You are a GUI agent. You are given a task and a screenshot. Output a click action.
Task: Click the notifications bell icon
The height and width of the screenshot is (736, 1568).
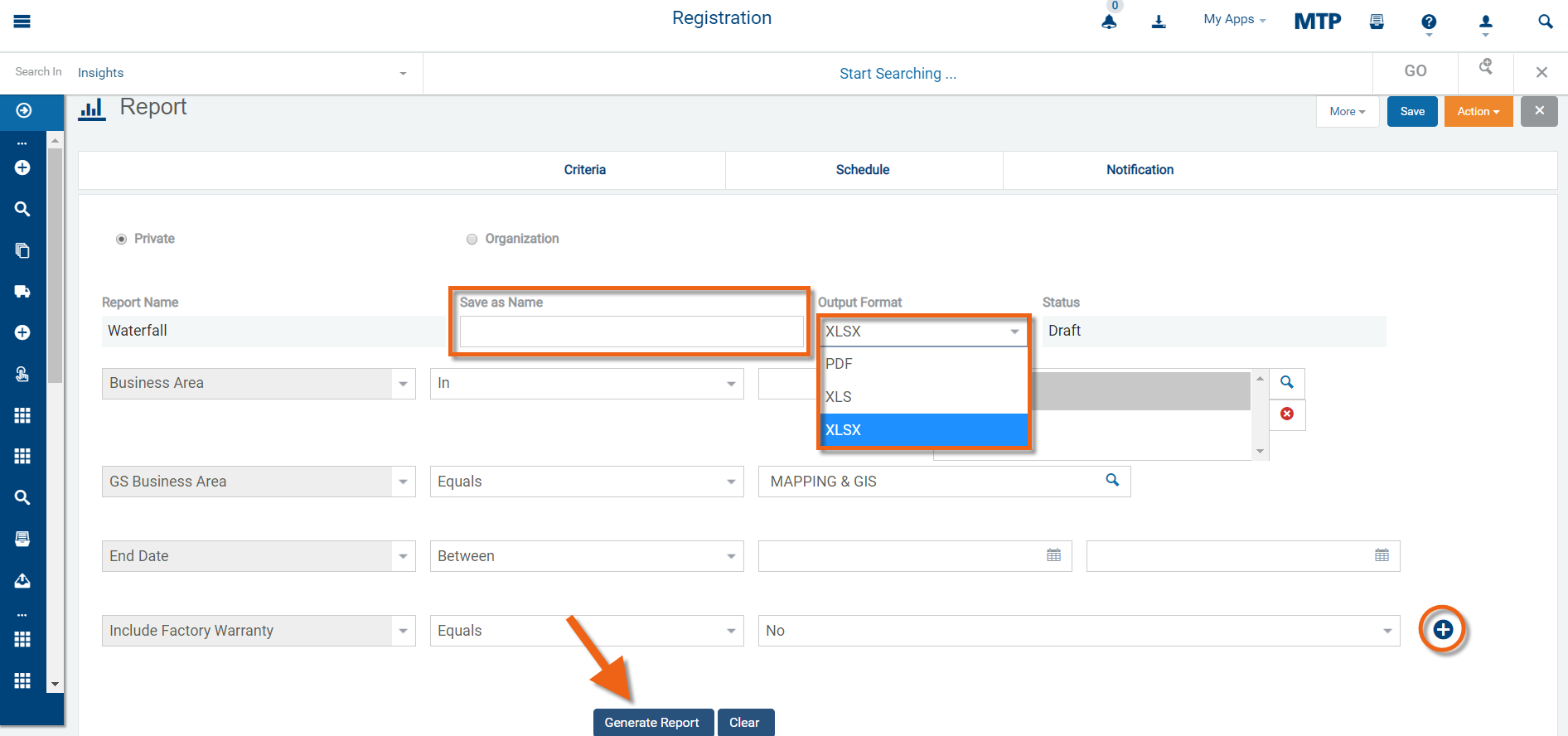click(x=1109, y=22)
